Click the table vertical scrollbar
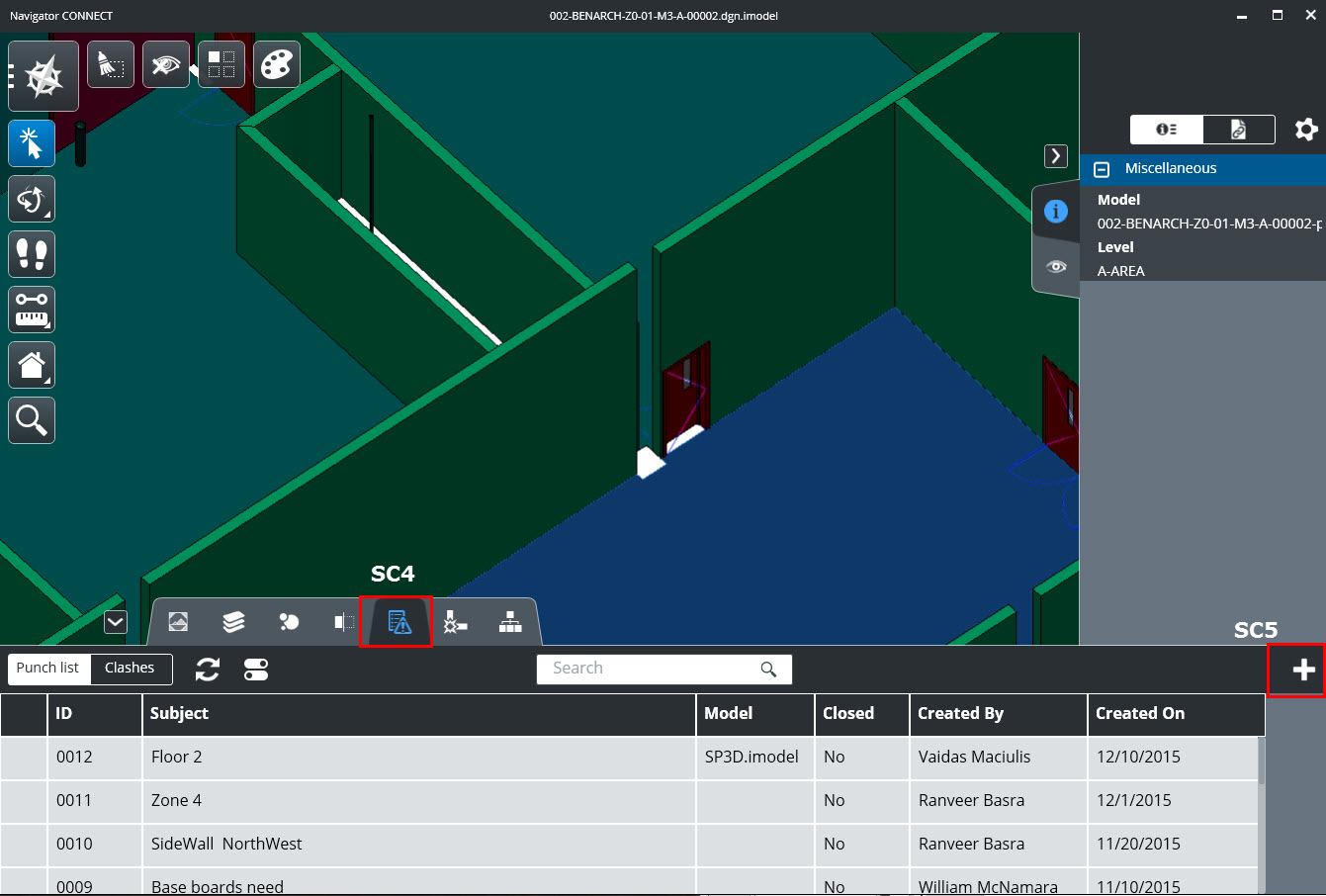The width and height of the screenshot is (1326, 896). click(1261, 761)
